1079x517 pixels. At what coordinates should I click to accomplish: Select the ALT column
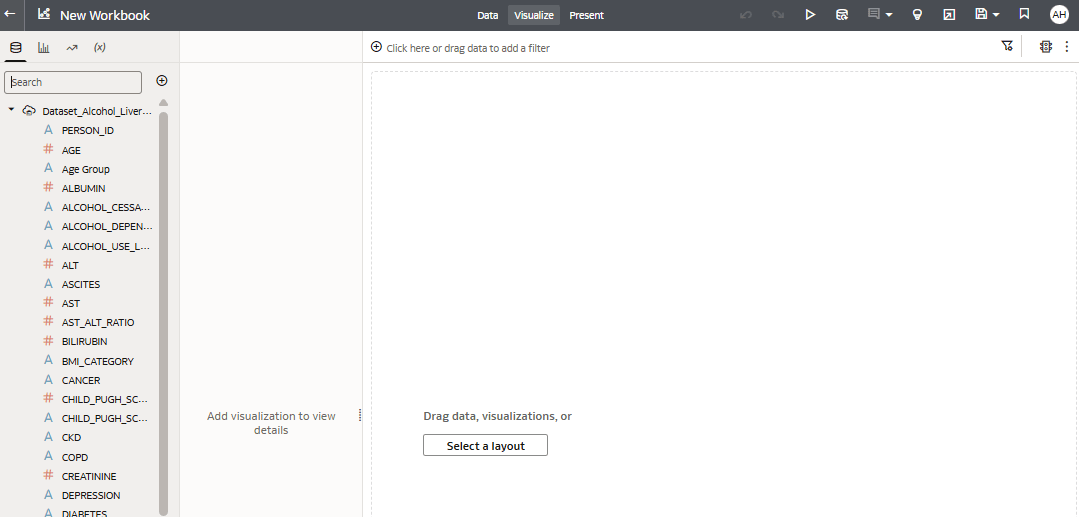point(70,266)
